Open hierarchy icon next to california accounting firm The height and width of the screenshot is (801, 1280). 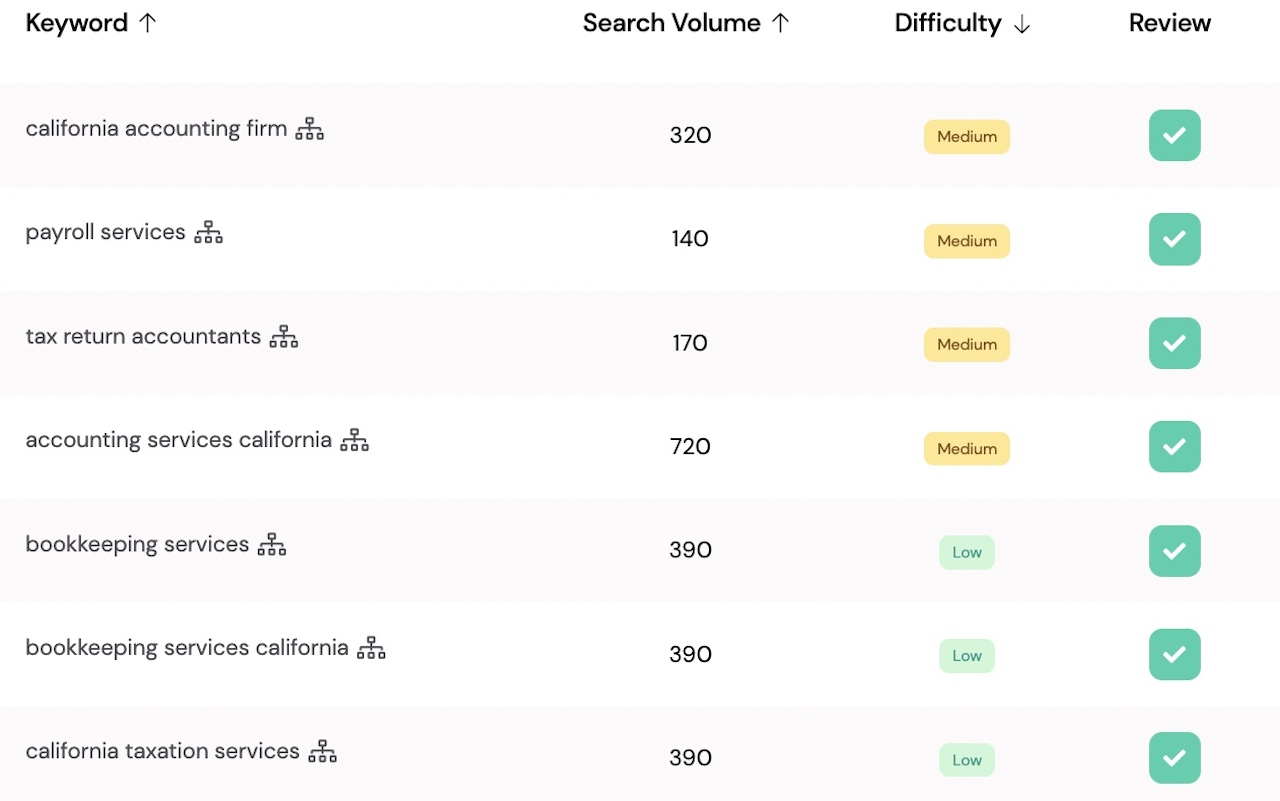pyautogui.click(x=310, y=129)
